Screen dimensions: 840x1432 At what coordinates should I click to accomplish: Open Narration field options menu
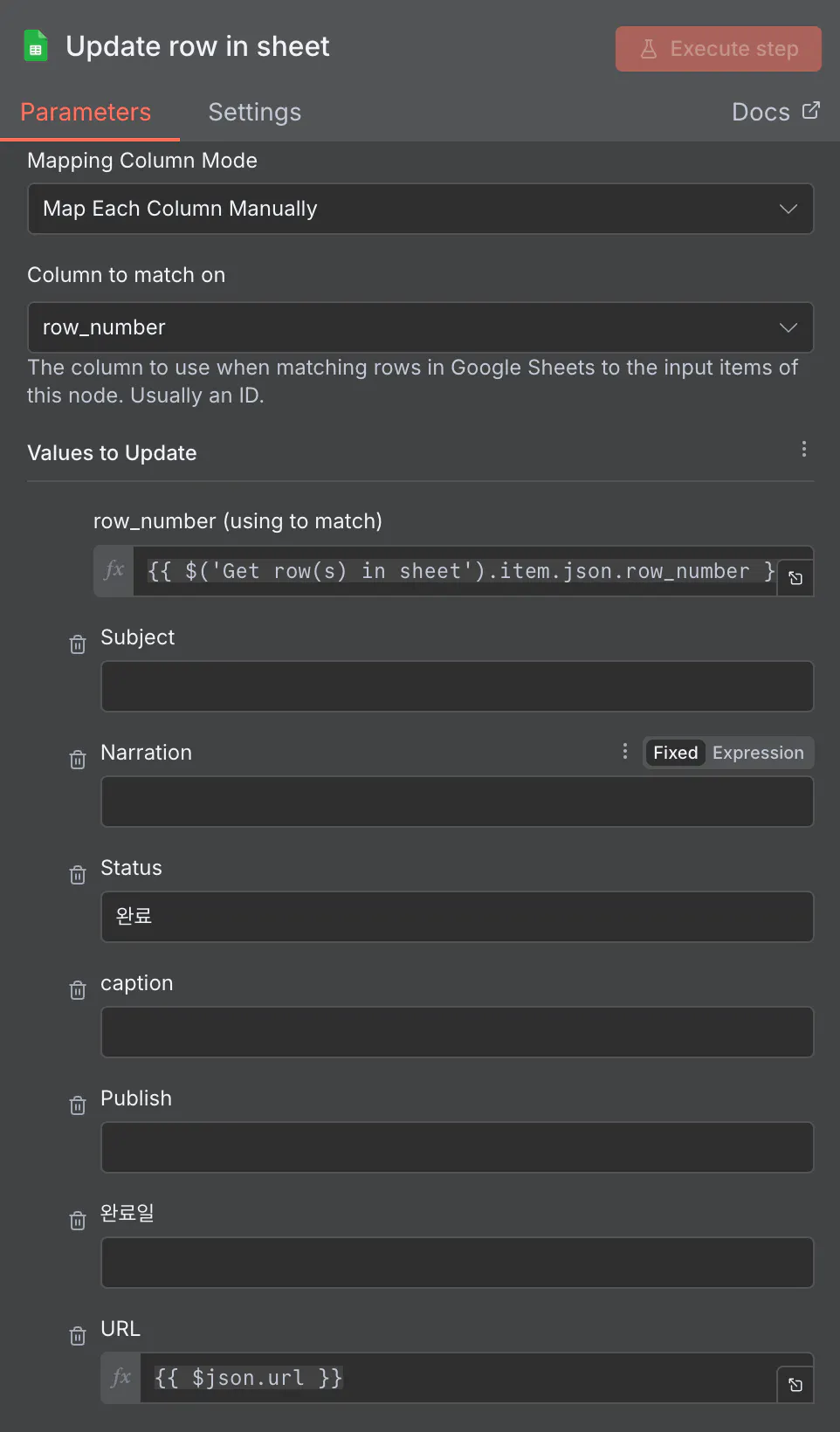click(x=625, y=752)
